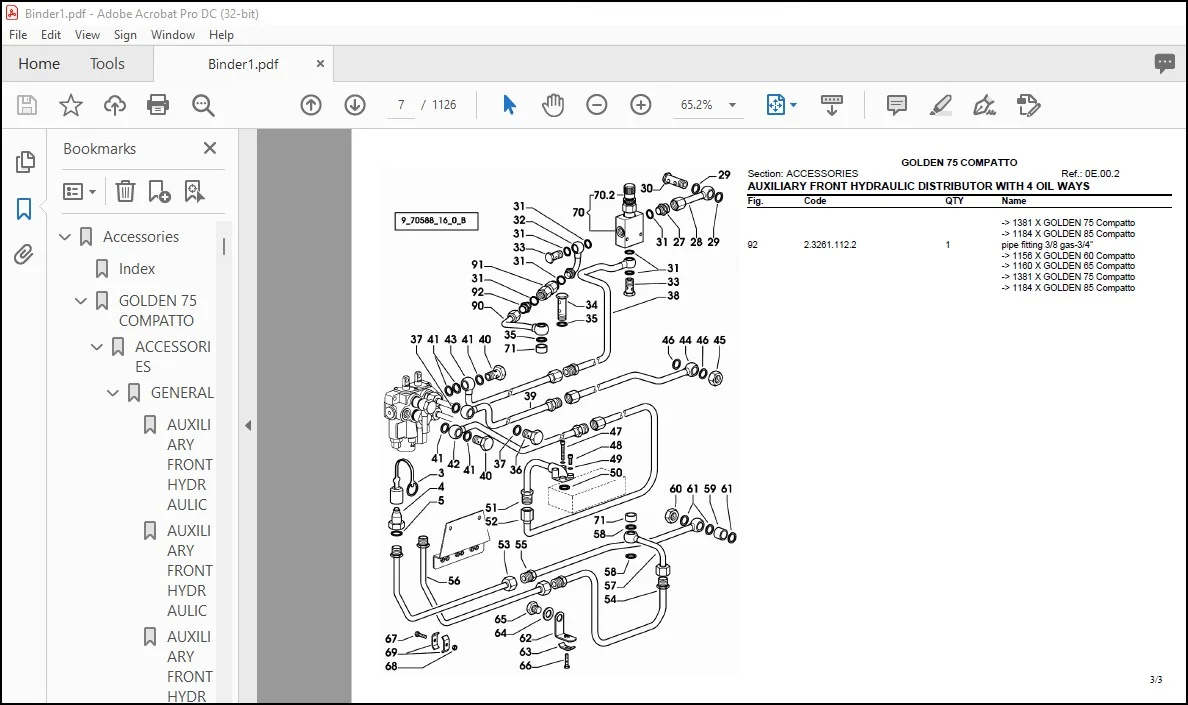Click the bookmarks panel scrollbar
1188x705 pixels.
point(224,246)
